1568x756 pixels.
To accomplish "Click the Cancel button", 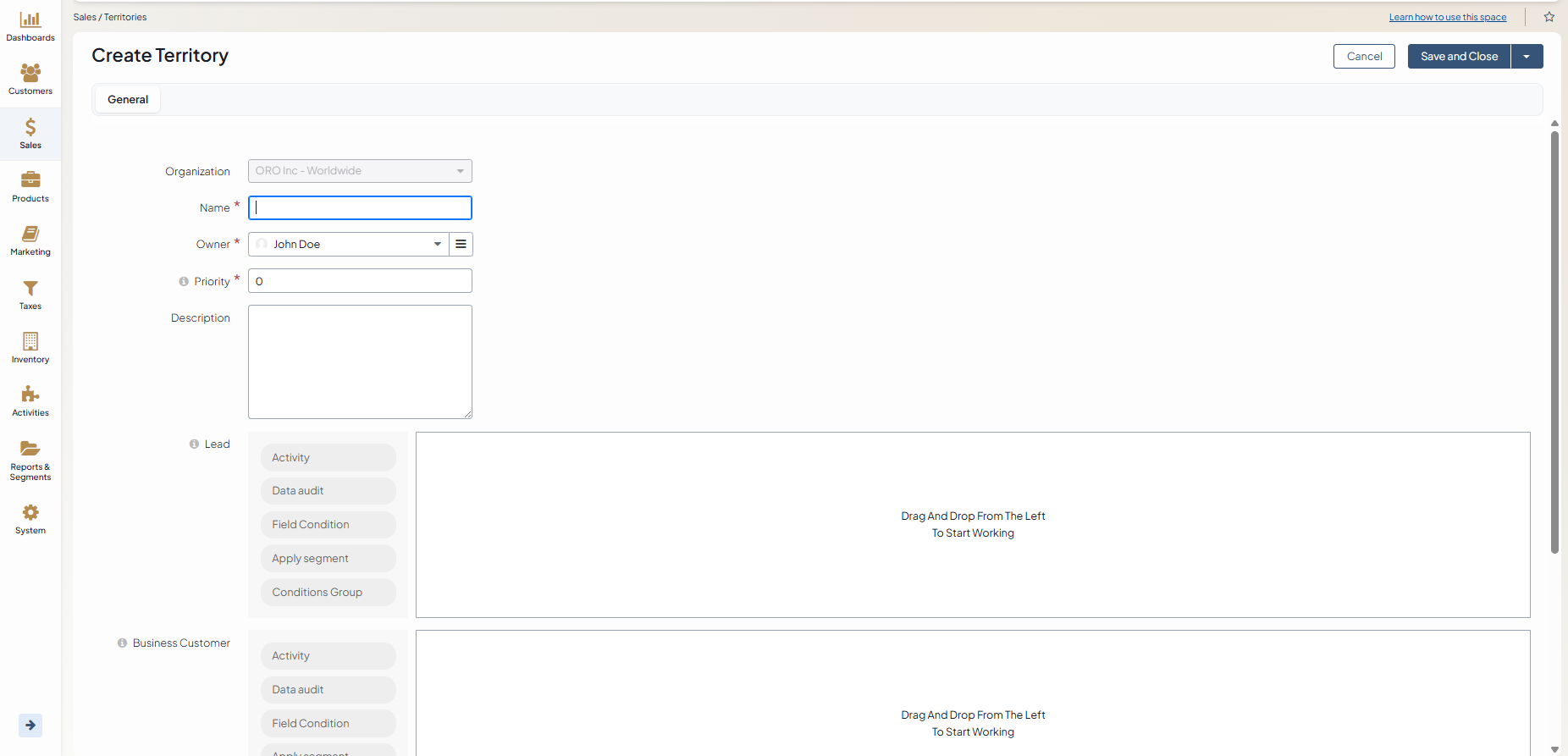I will (1364, 57).
